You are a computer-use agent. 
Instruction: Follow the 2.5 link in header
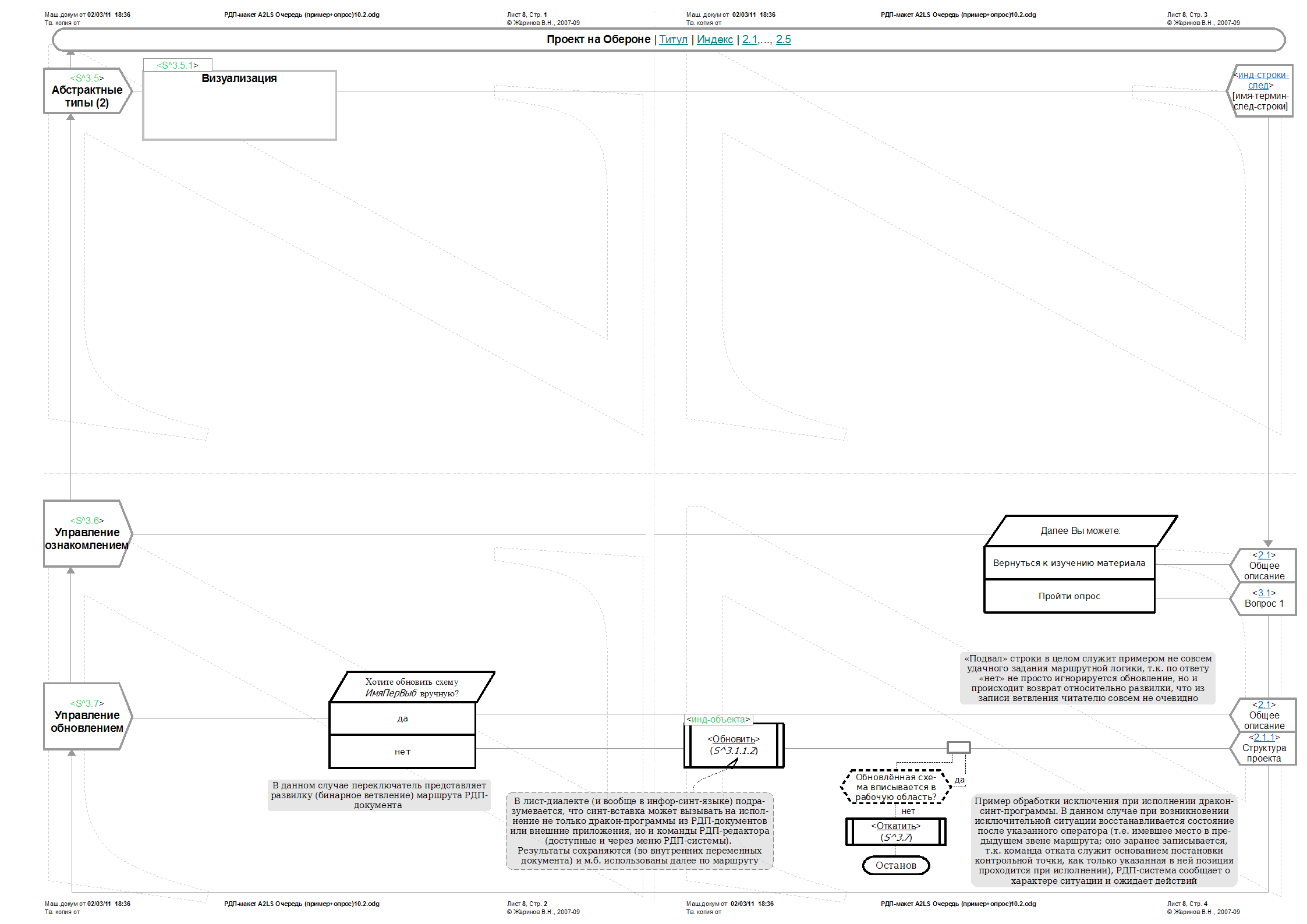(783, 40)
